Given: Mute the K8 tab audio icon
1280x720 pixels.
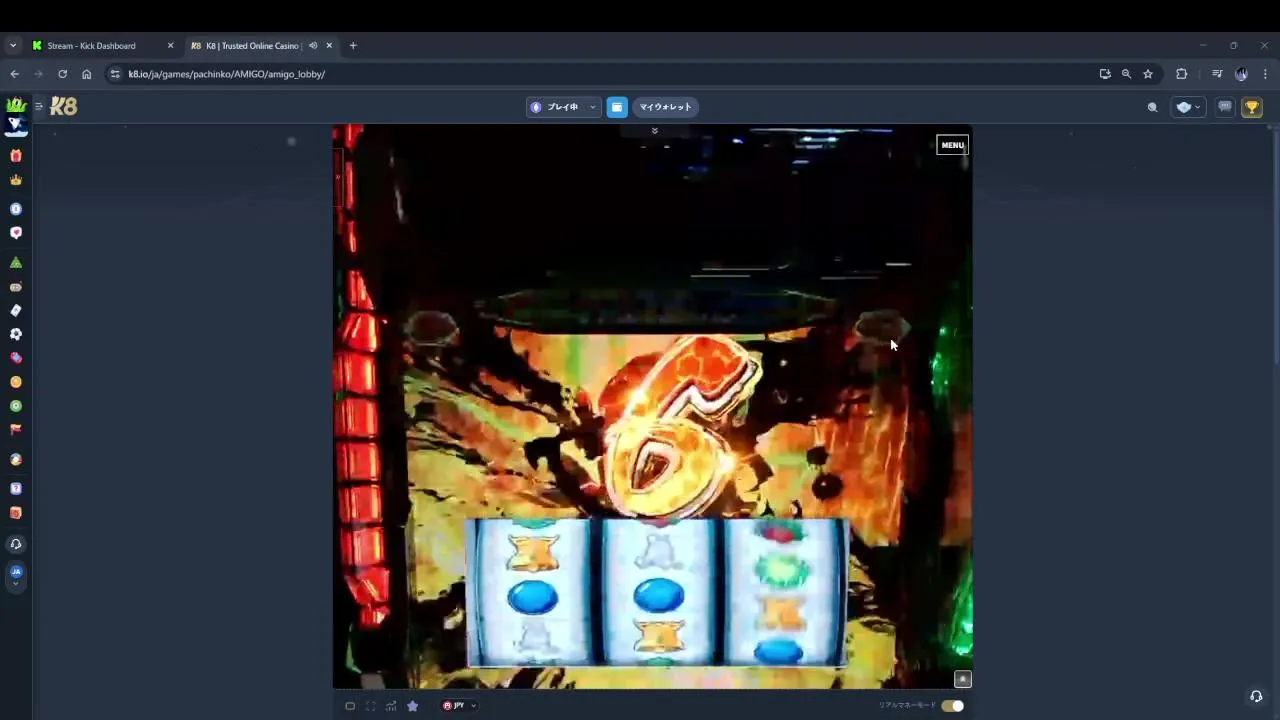Looking at the screenshot, I should pyautogui.click(x=313, y=45).
